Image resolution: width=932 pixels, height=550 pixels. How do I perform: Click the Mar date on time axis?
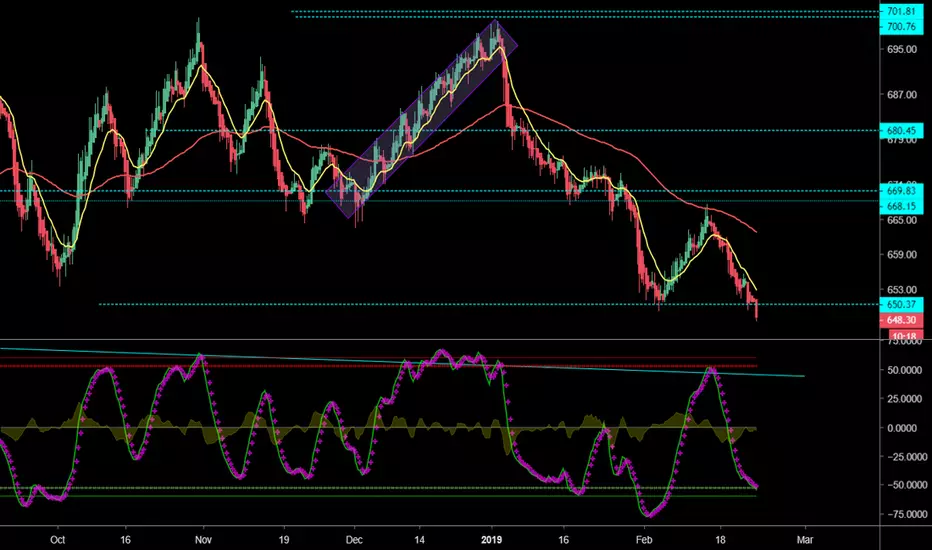click(x=804, y=540)
